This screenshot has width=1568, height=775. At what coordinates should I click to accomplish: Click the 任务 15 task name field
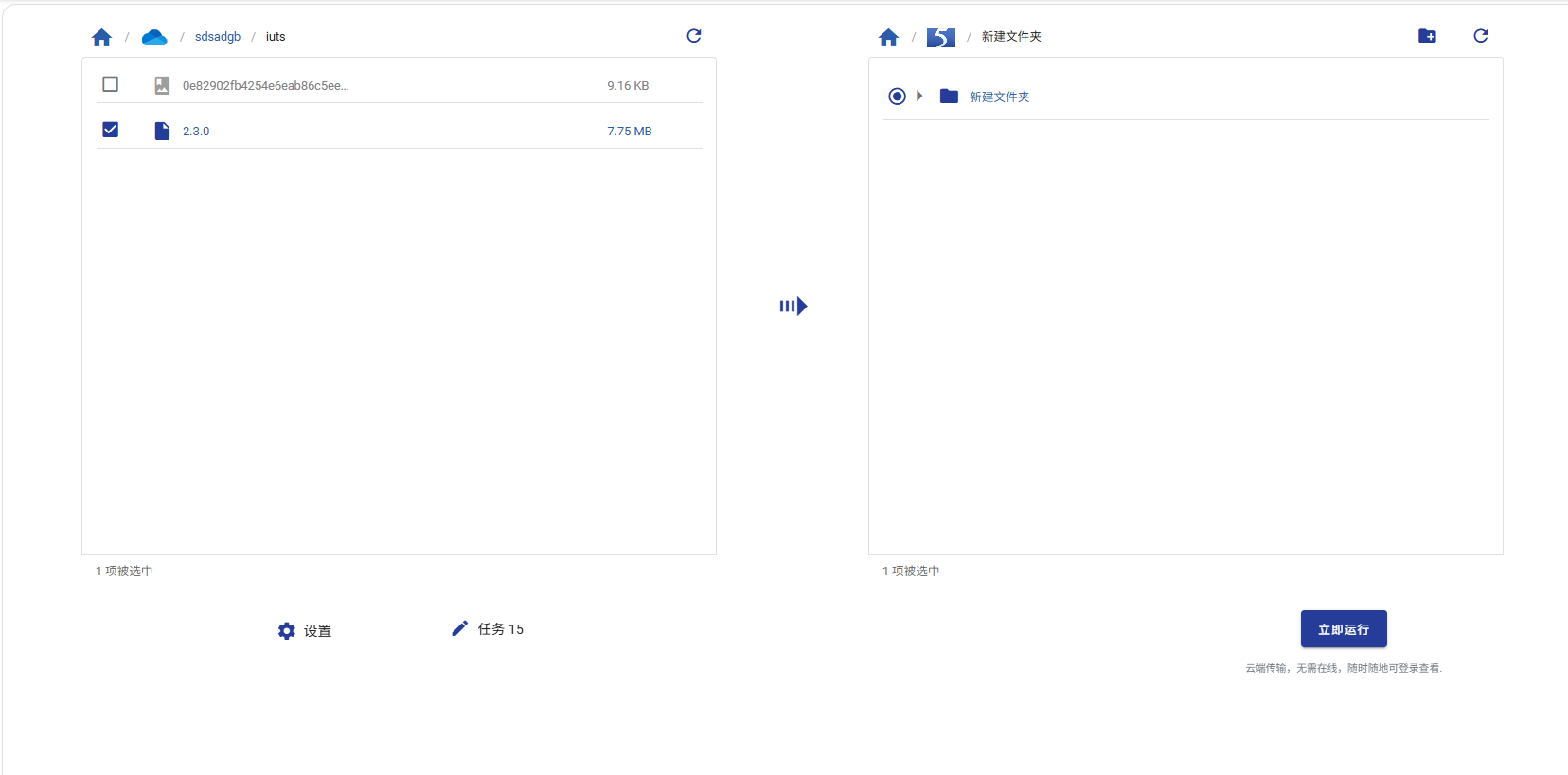point(546,629)
